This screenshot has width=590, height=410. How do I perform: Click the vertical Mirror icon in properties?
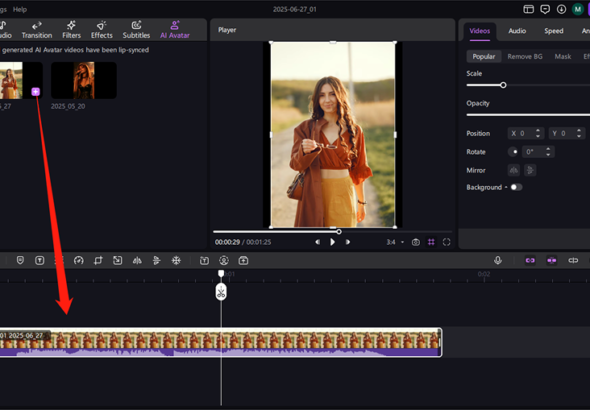pyautogui.click(x=530, y=170)
